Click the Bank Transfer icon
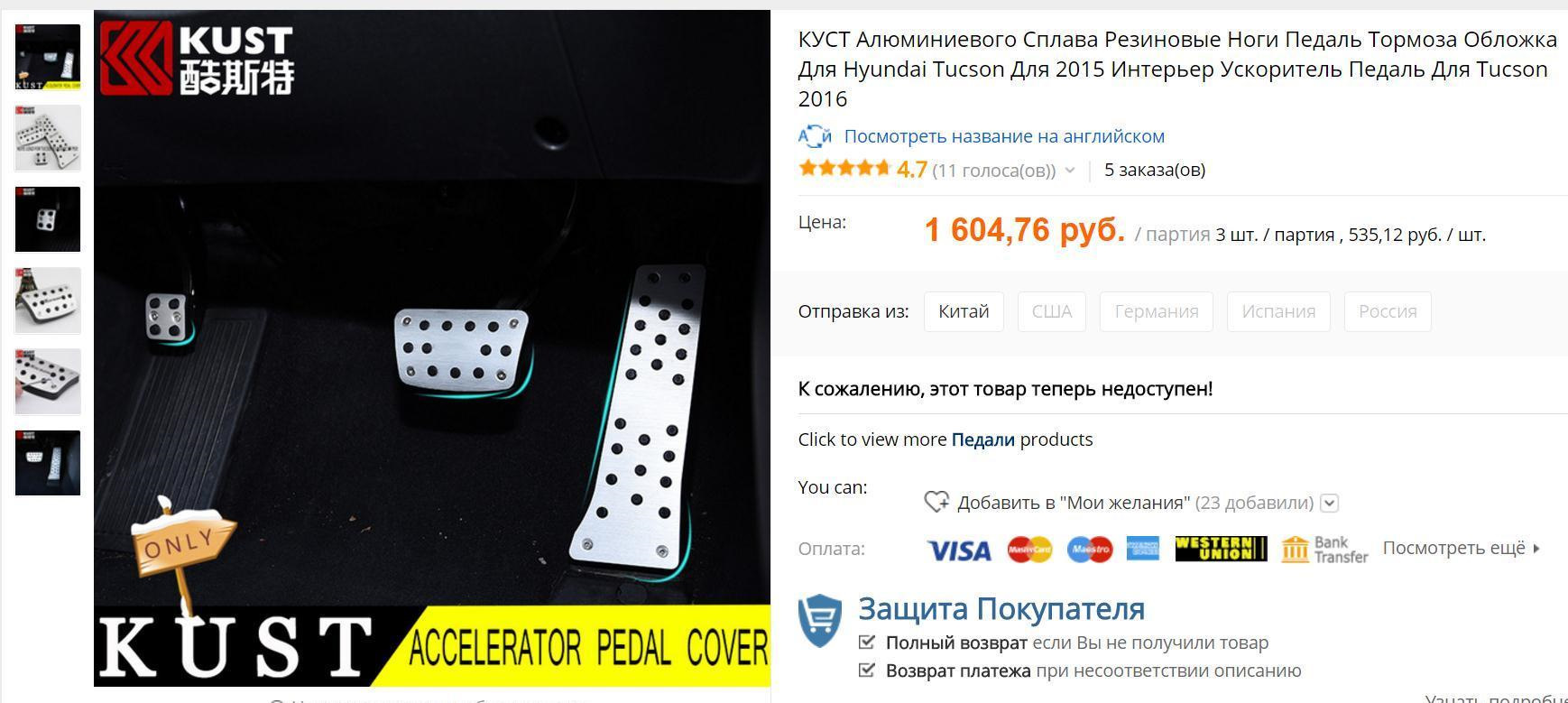Viewport: 1568px width, 703px height. point(1324,549)
